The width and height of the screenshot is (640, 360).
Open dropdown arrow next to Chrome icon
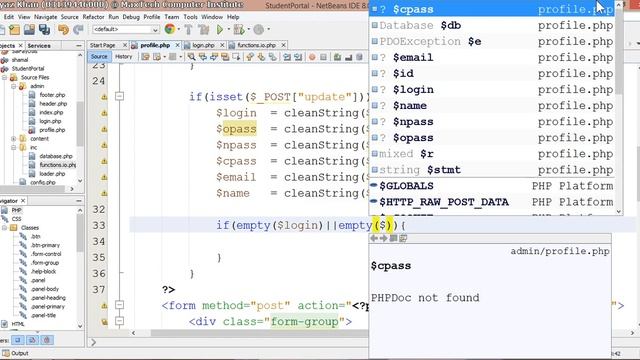[179, 29]
